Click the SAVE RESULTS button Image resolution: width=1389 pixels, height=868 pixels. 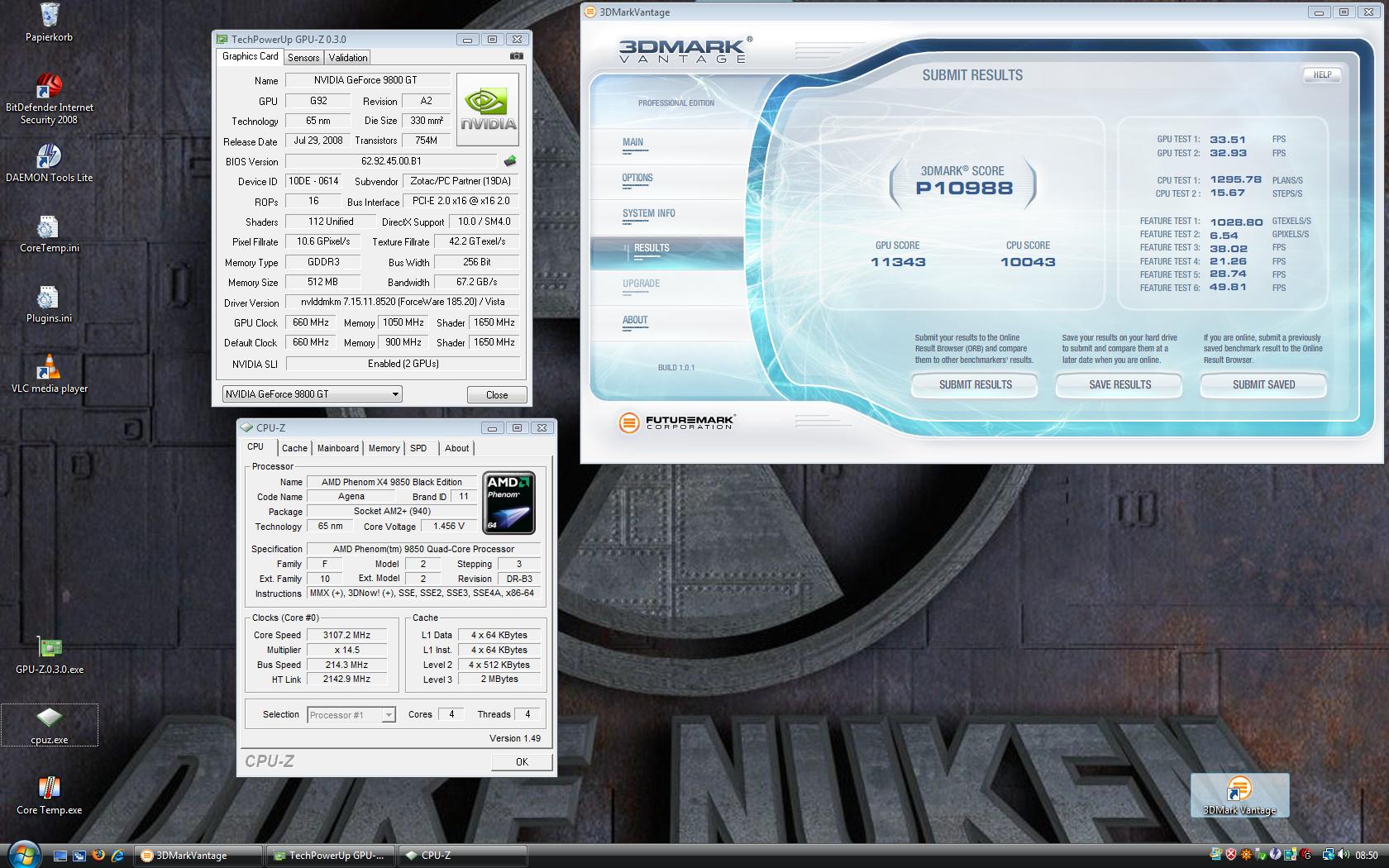tap(1119, 384)
